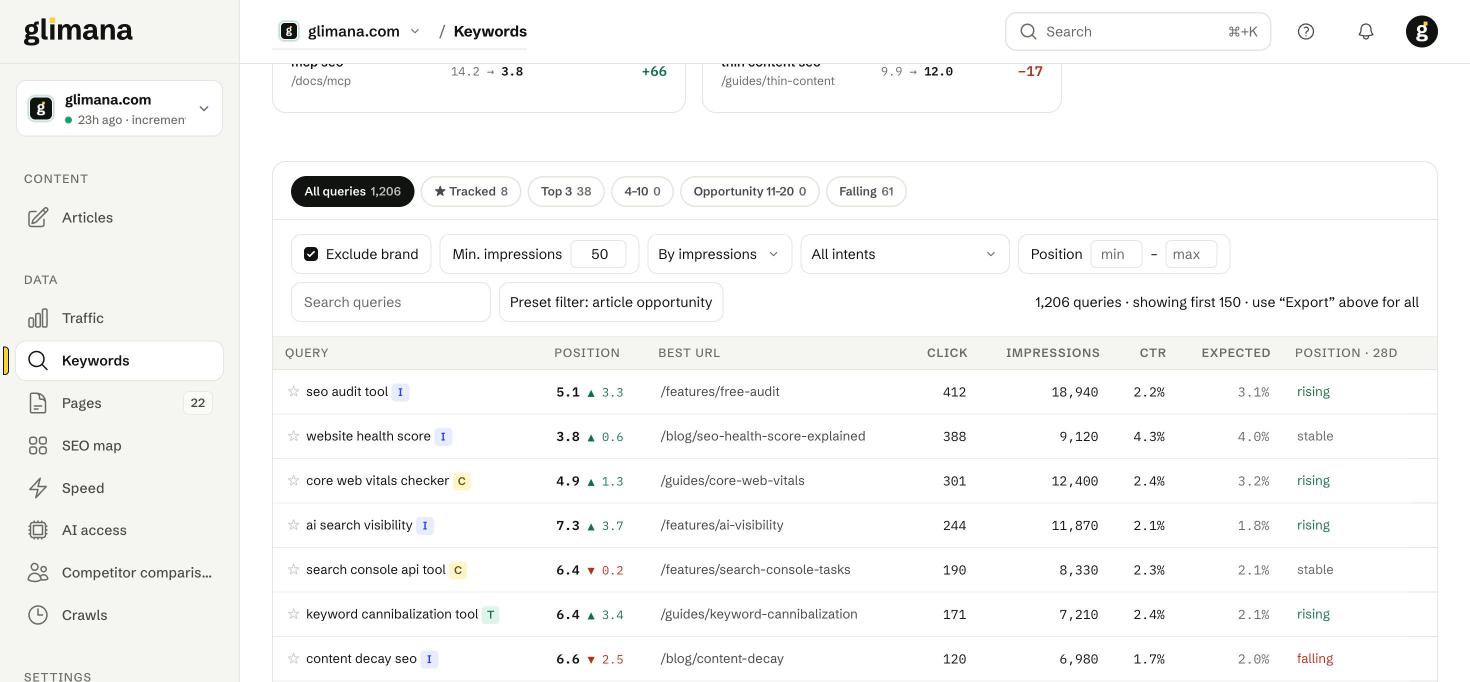Click the Keywords sidebar icon

tap(38, 361)
